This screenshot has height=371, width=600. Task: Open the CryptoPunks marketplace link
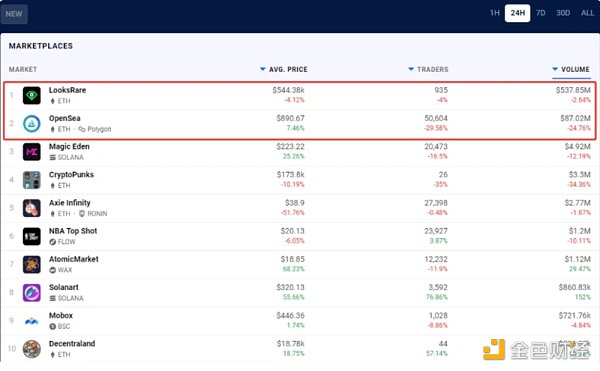(x=71, y=174)
